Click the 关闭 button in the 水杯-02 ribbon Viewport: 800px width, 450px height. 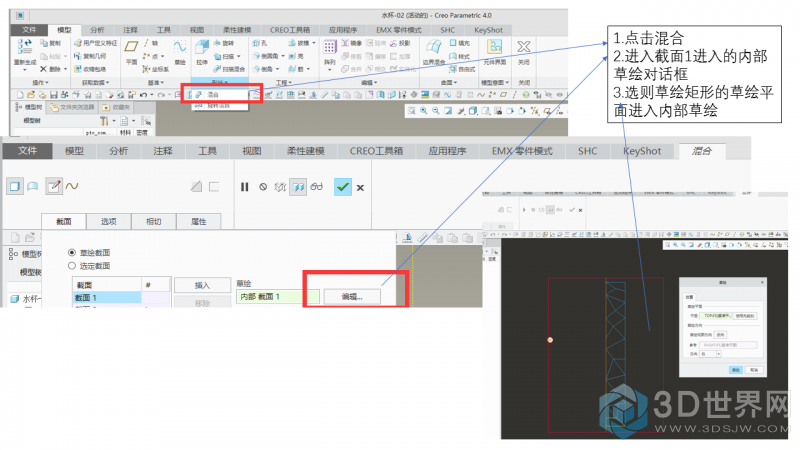tap(523, 53)
